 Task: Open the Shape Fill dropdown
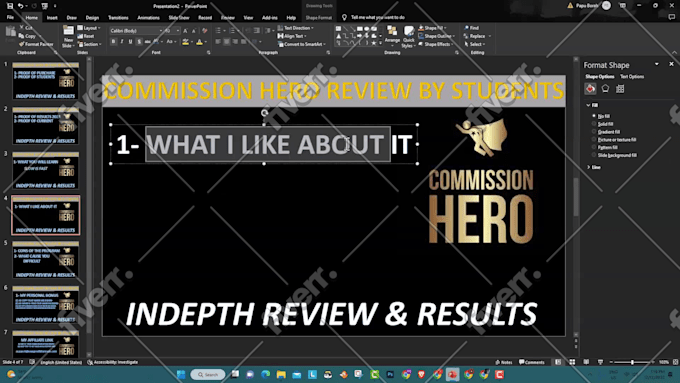point(432,28)
